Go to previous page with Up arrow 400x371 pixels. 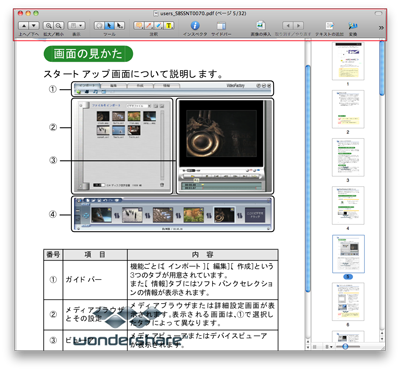click(24, 26)
